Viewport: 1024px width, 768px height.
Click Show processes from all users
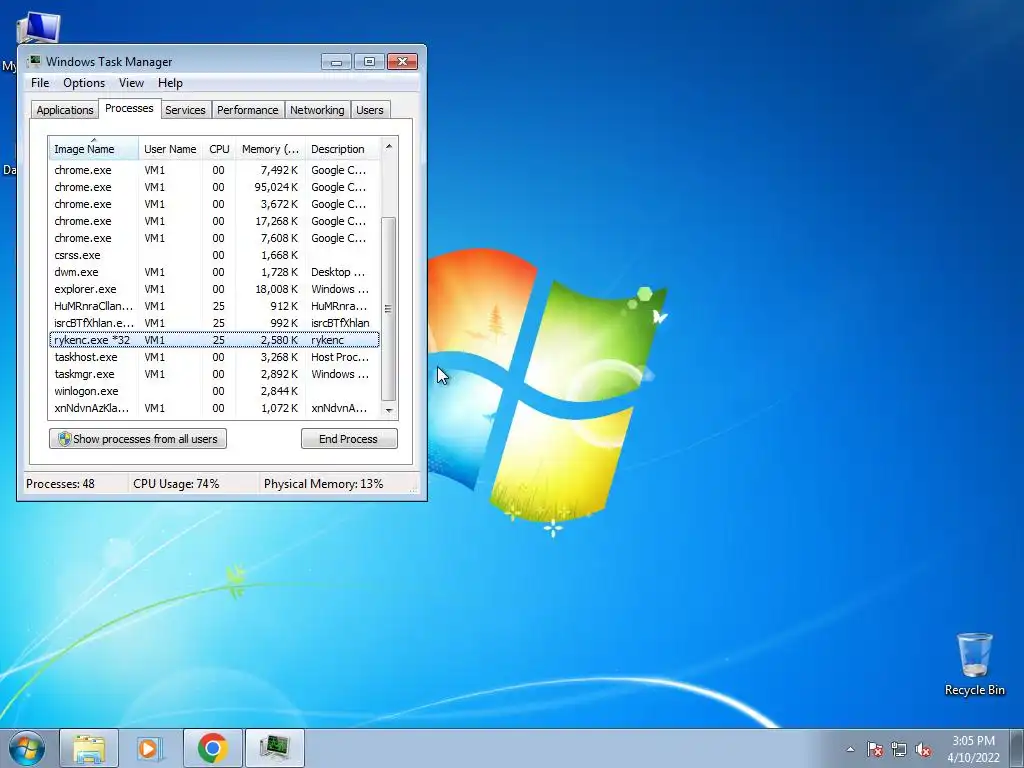[138, 439]
